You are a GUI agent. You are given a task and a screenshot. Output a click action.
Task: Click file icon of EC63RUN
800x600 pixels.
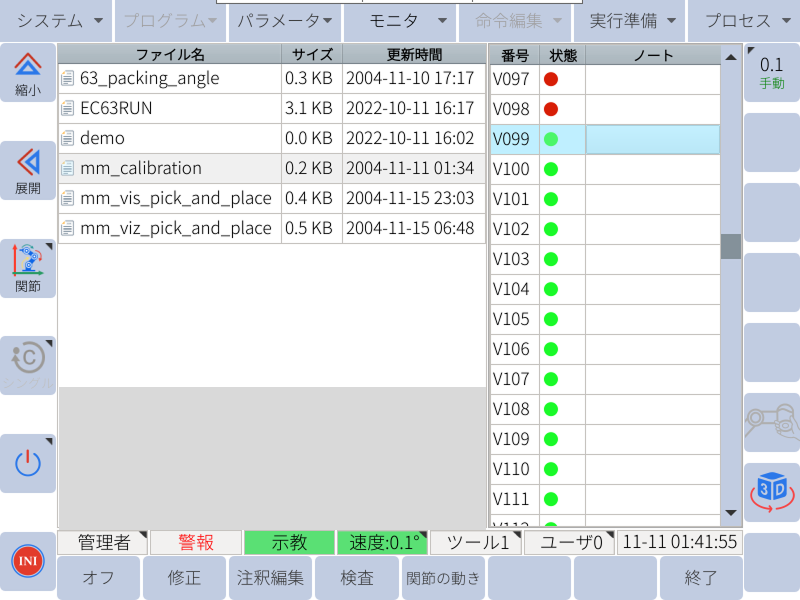(67, 108)
